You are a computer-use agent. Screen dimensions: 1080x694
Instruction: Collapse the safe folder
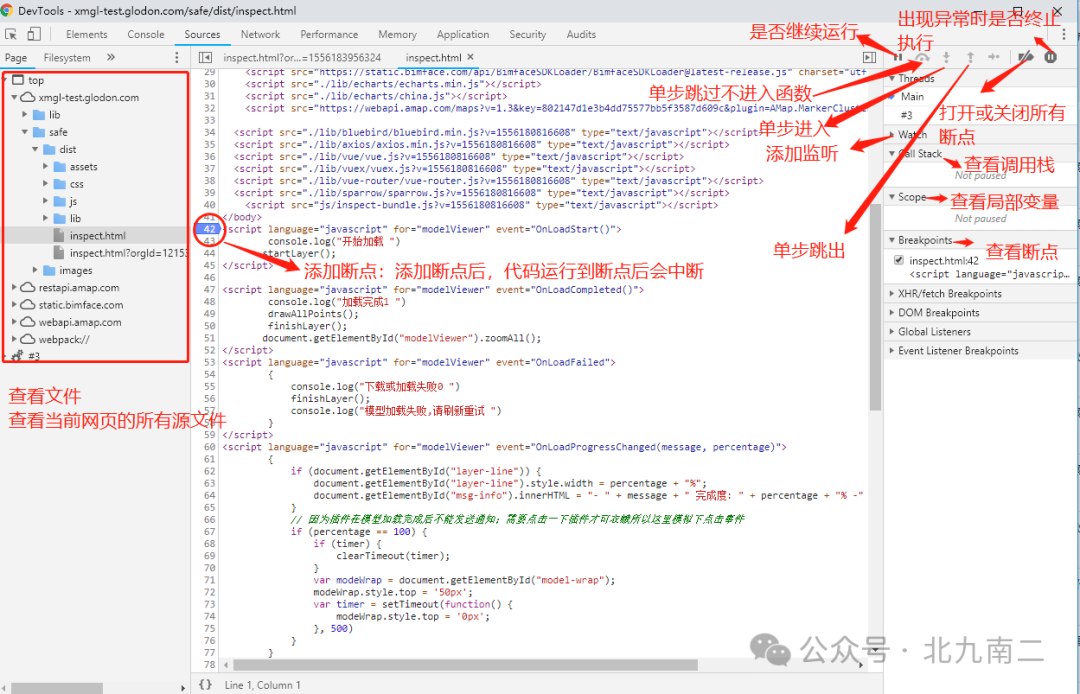coord(25,132)
